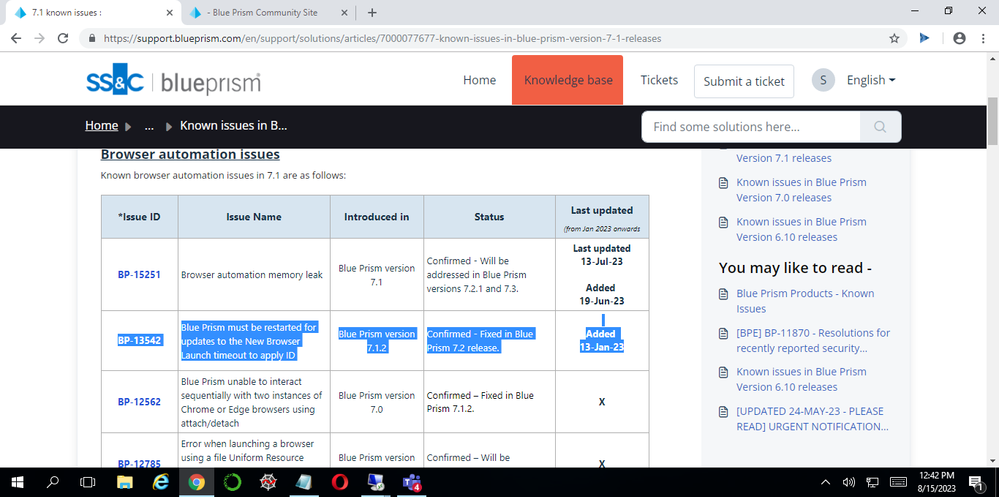The height and width of the screenshot is (497, 999).
Task: Open a new browser tab with the plus icon
Action: coord(372,13)
